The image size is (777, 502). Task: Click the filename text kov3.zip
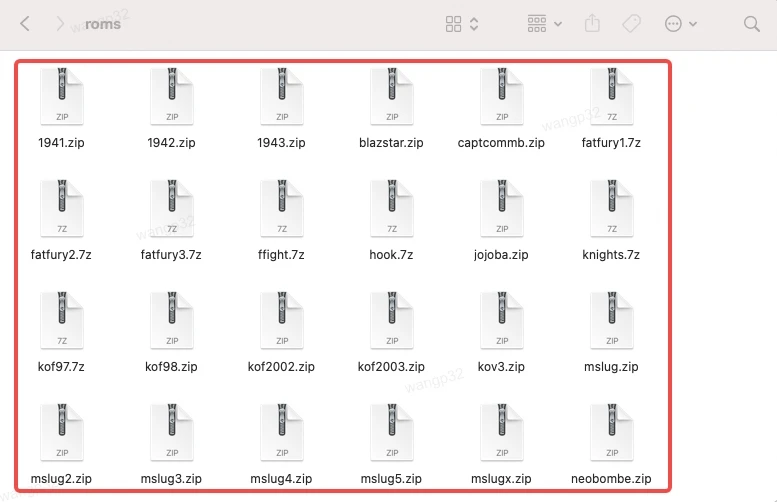click(501, 367)
